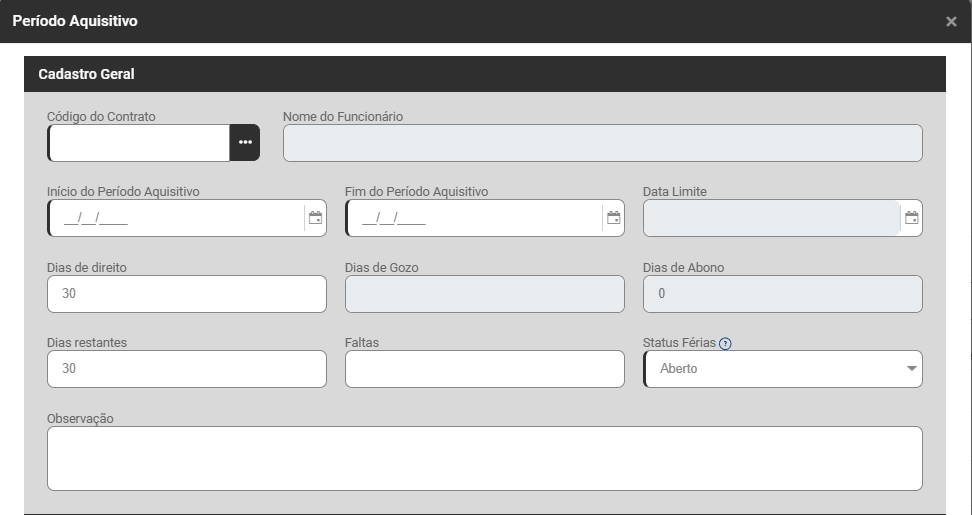Screen dimensions: 972x515
Task: Click the Status Férias help icon
Action: click(x=725, y=343)
